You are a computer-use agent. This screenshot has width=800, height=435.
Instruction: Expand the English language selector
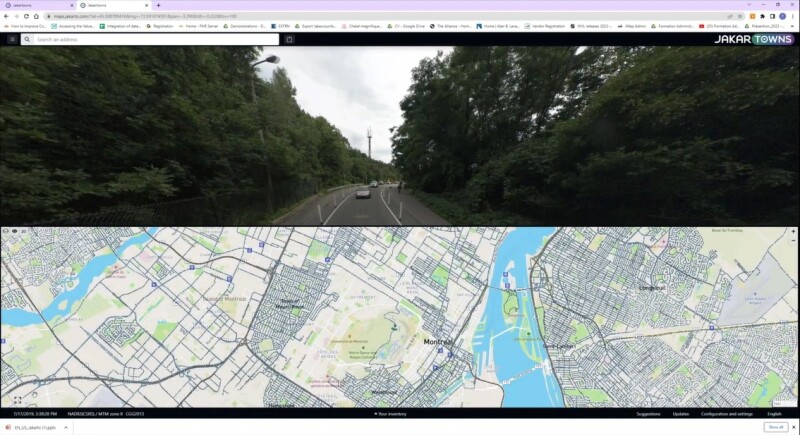[x=775, y=413]
